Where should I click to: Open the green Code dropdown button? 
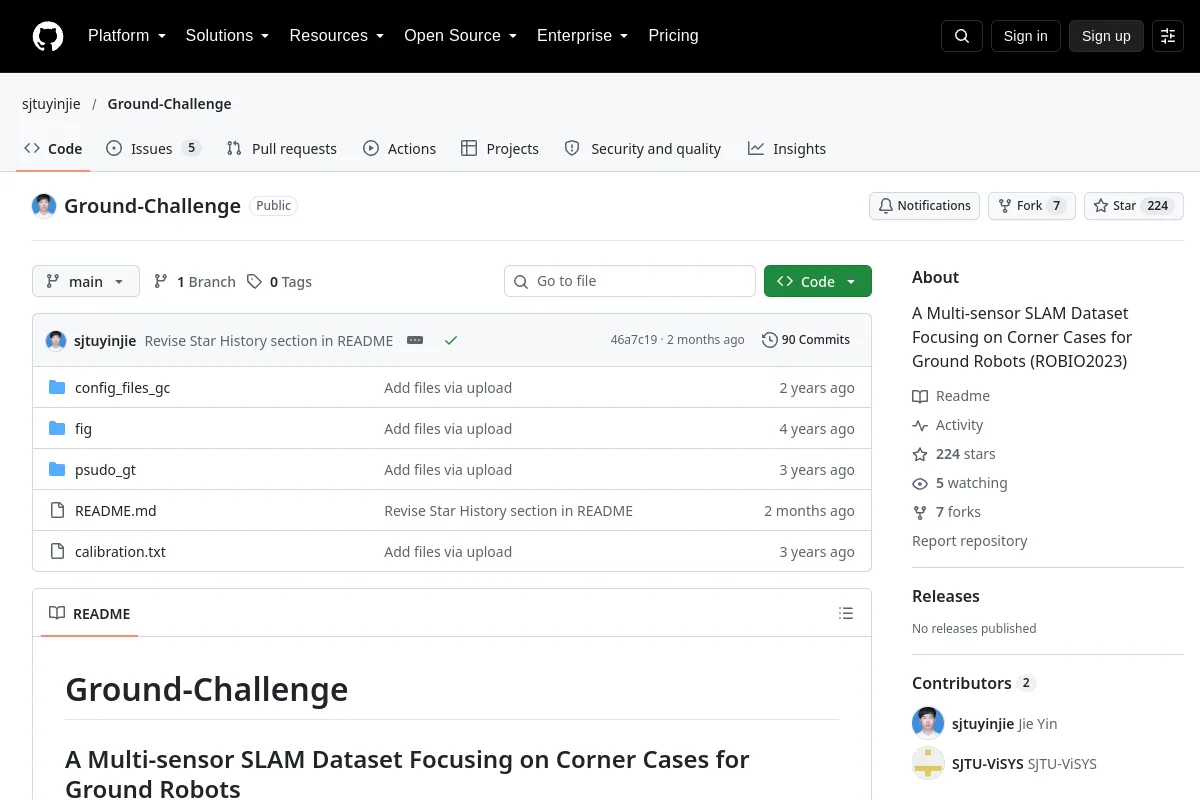818,281
